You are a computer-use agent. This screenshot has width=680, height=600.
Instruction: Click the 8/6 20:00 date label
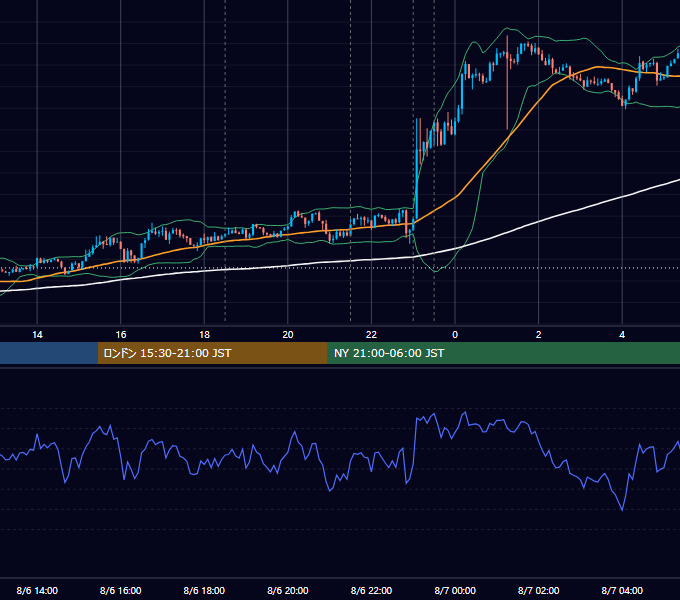click(x=288, y=590)
